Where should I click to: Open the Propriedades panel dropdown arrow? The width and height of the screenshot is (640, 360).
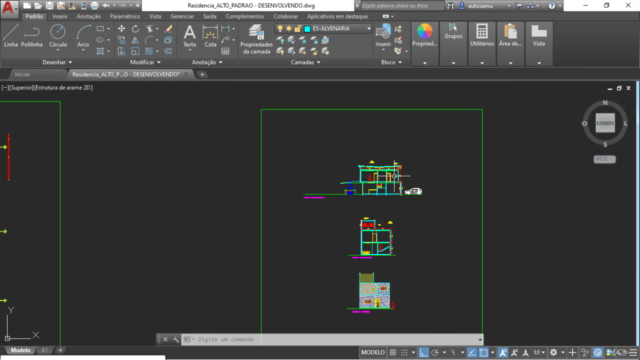tap(424, 63)
